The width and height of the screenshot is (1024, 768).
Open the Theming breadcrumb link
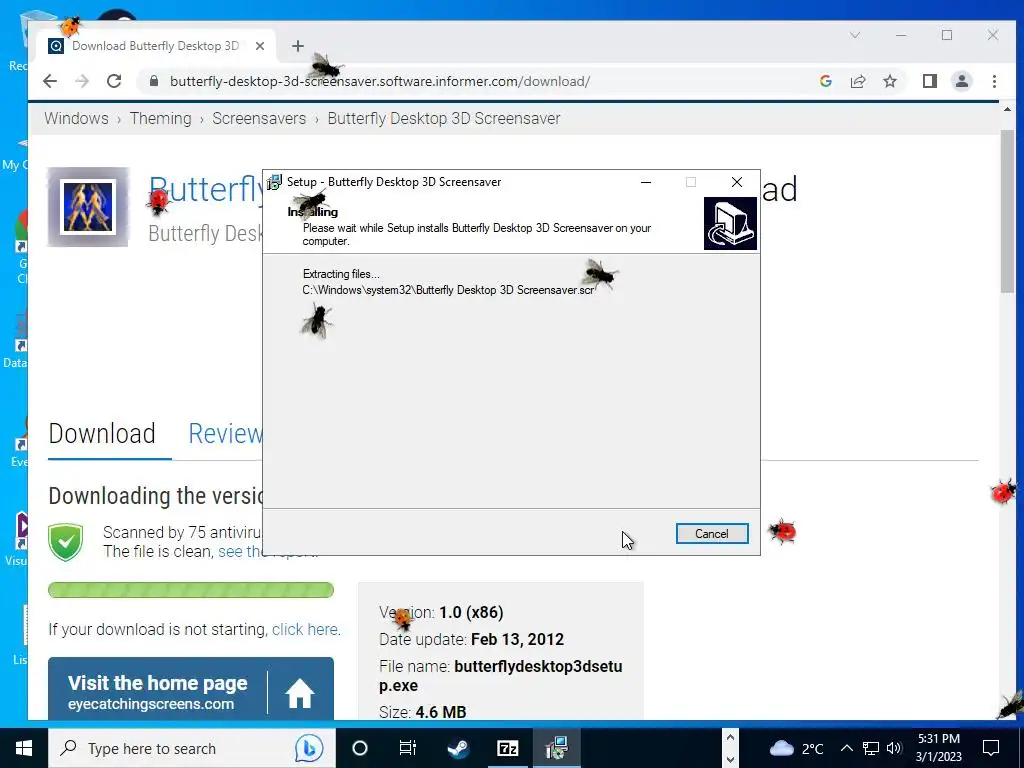coord(161,118)
